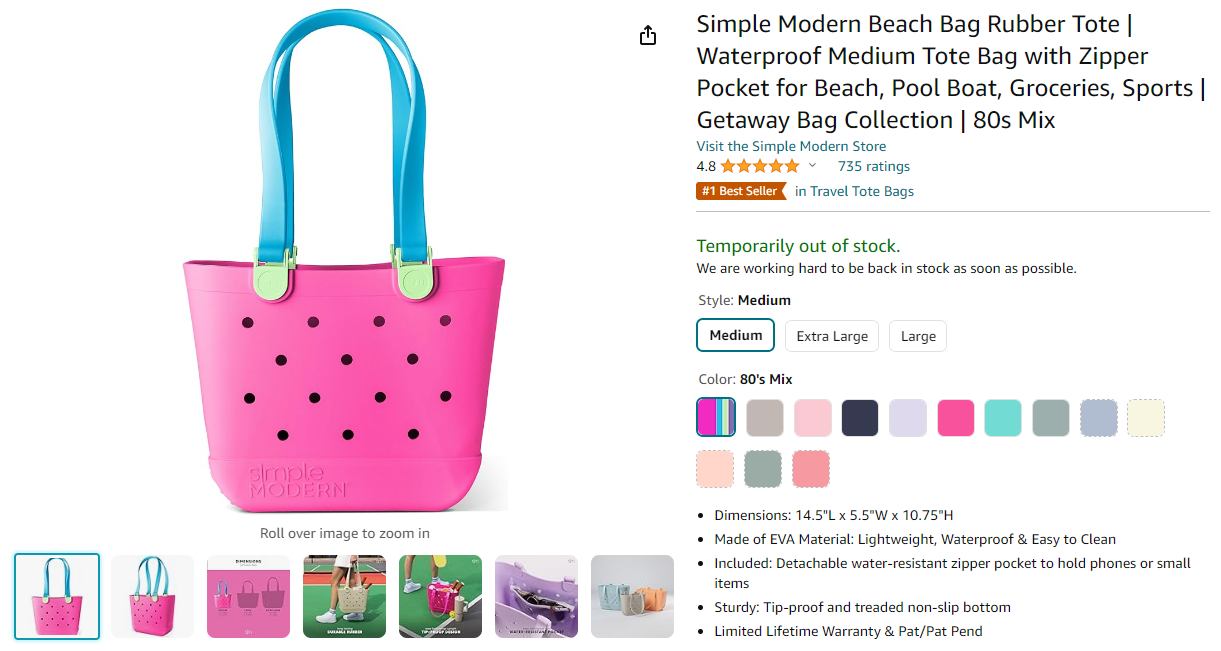Pick the cream color swatch
This screenshot has height=651, width=1221.
click(x=1146, y=418)
